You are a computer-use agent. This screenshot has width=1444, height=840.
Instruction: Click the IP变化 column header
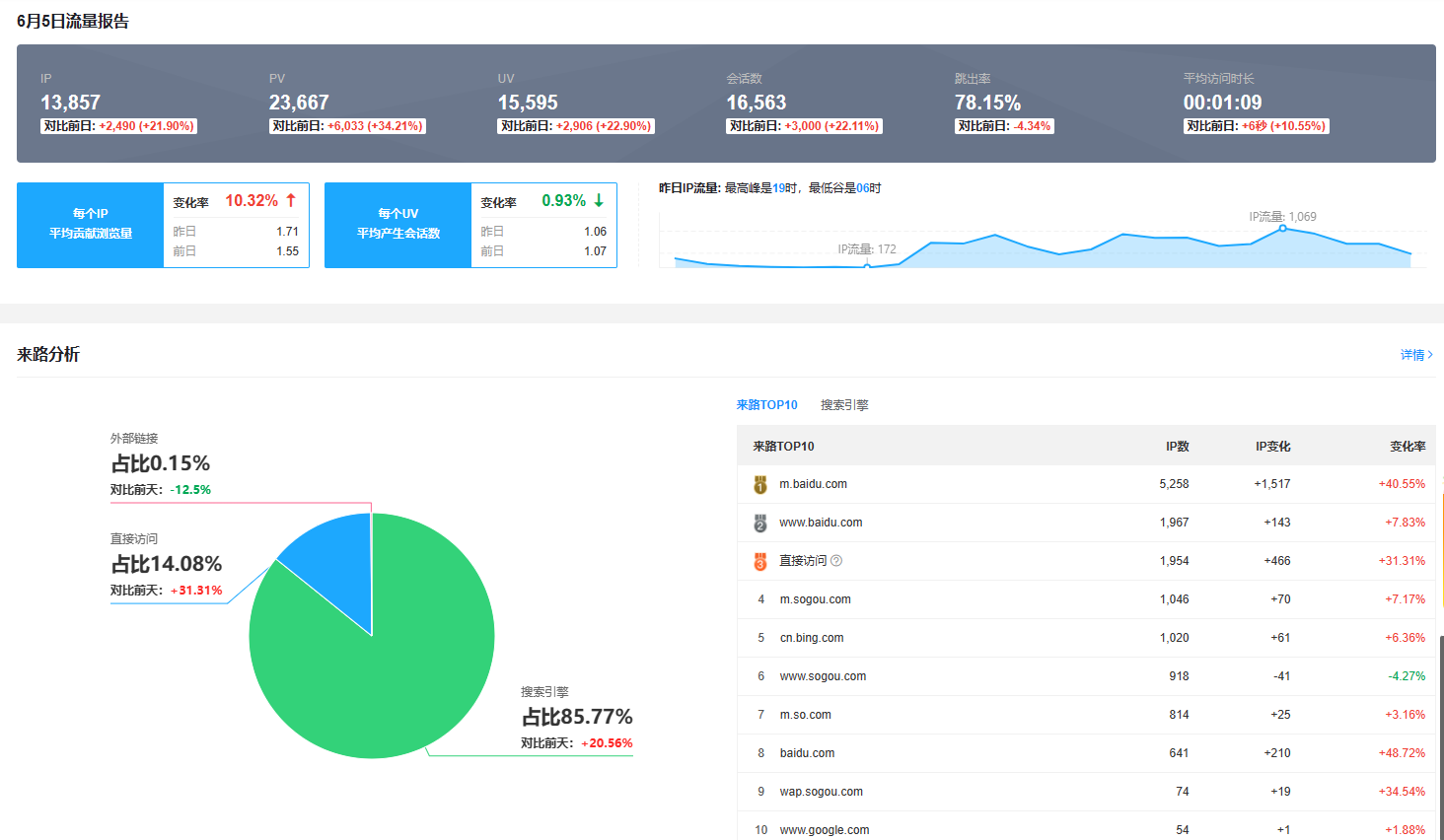click(1272, 447)
